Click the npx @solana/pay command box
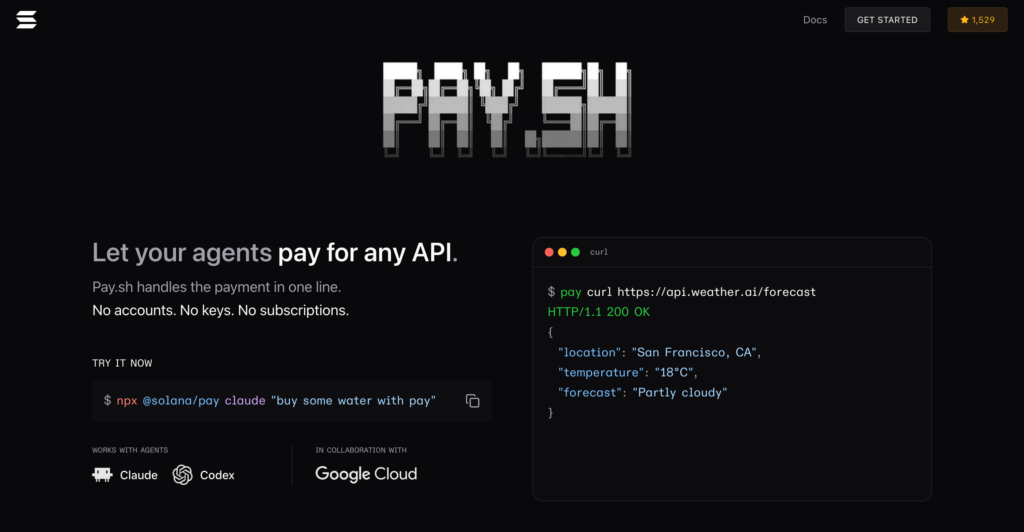1024x532 pixels. (x=291, y=401)
